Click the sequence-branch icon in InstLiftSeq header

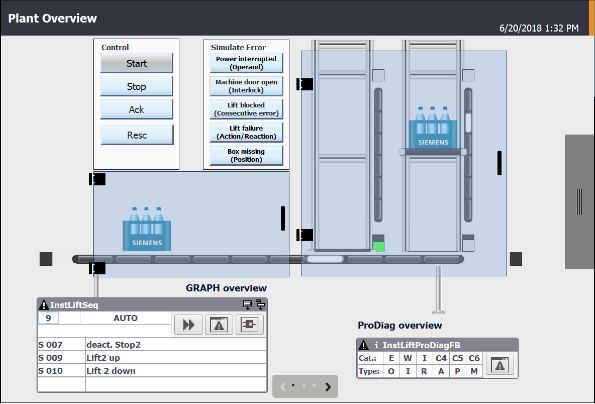(261, 304)
